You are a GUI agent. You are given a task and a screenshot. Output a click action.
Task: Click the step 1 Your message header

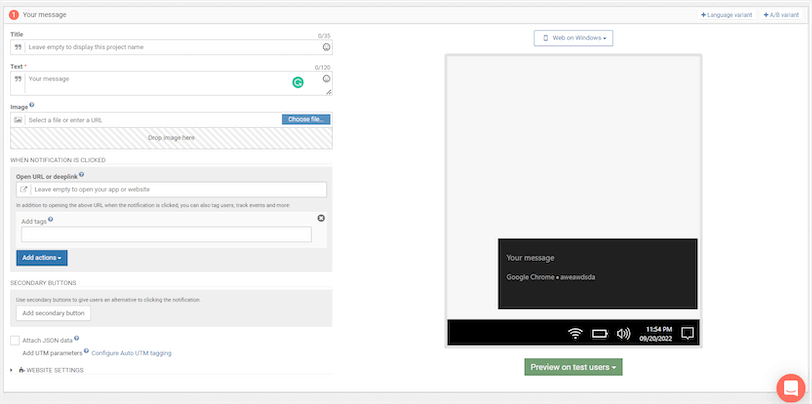(44, 15)
